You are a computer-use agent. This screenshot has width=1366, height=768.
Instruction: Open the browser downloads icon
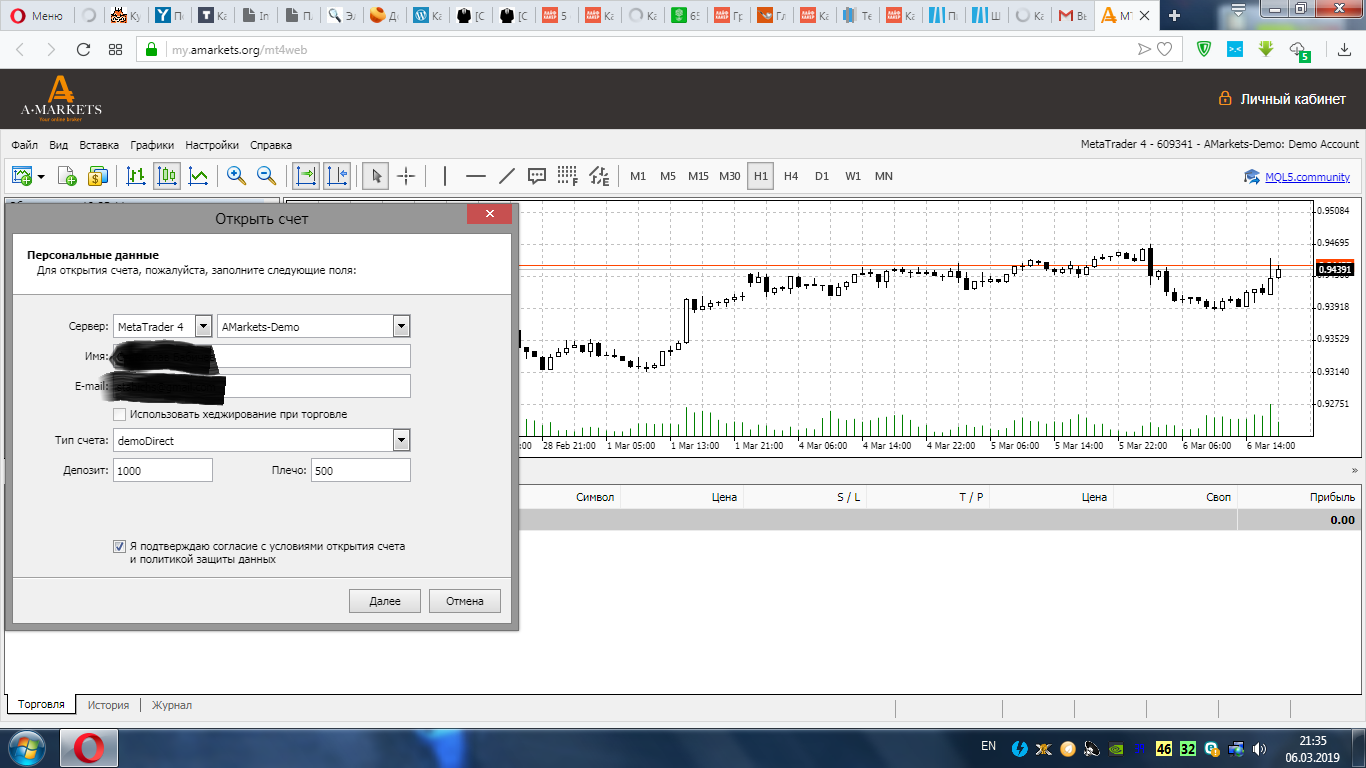pyautogui.click(x=1344, y=49)
